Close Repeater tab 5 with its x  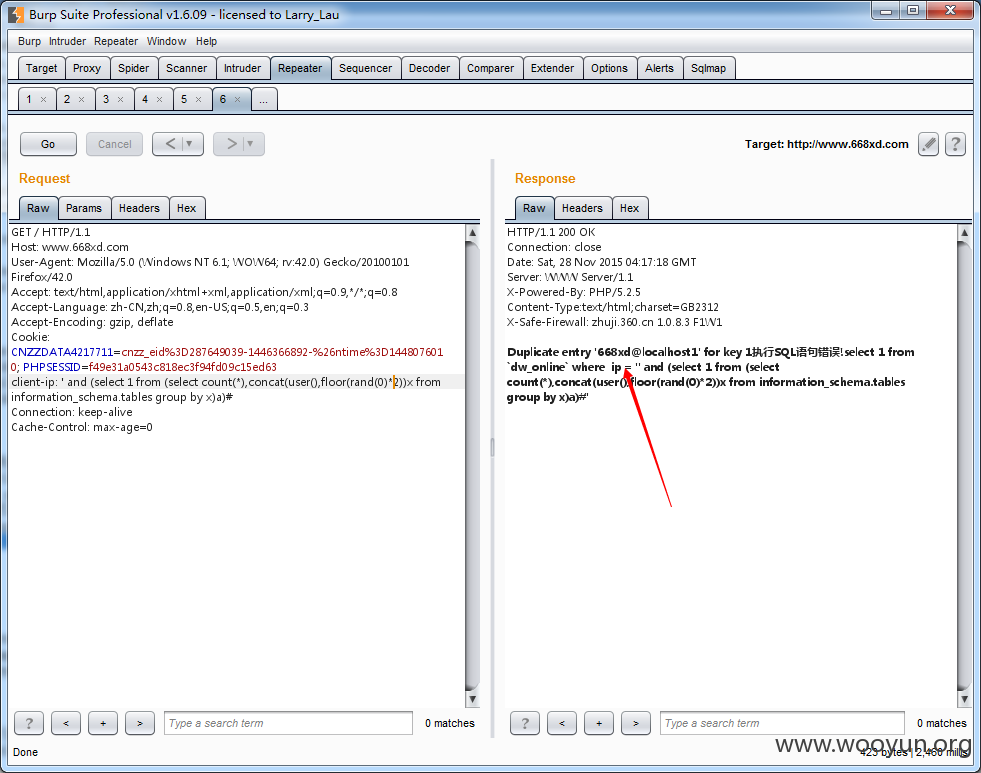pos(198,99)
